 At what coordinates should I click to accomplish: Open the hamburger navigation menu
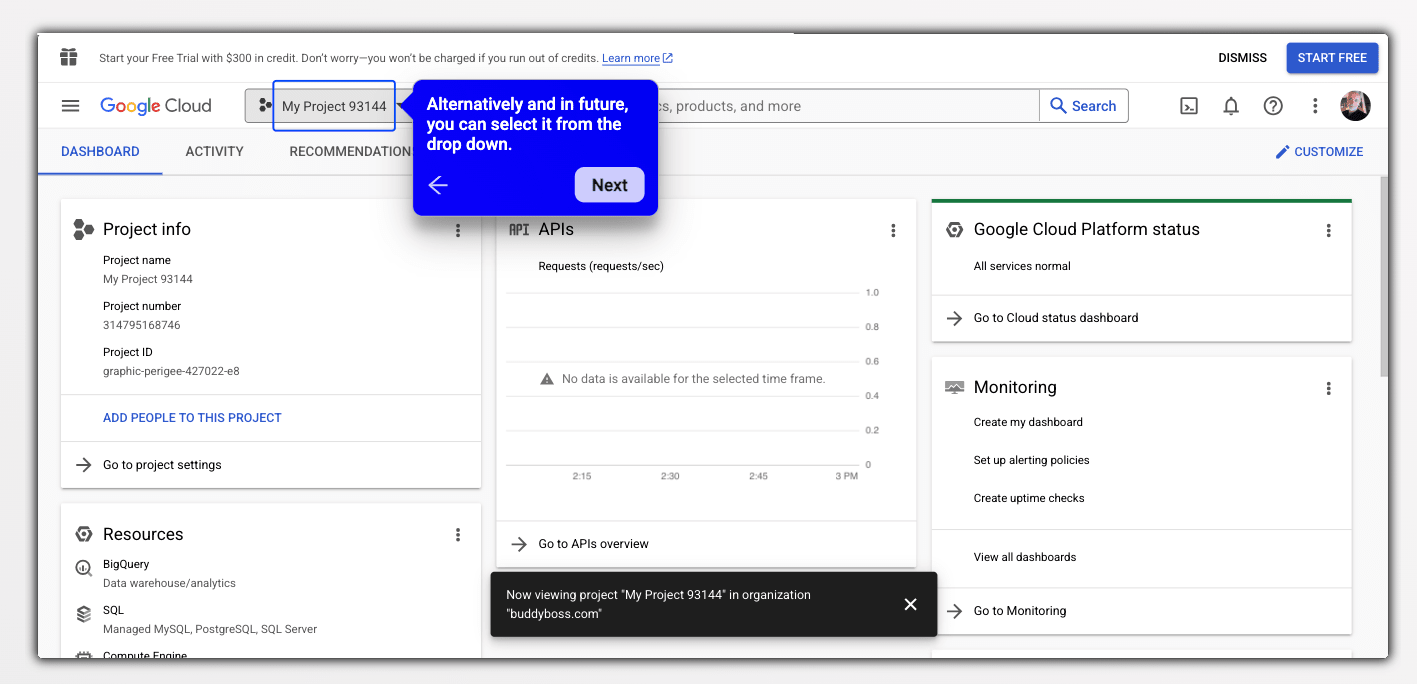coord(70,106)
